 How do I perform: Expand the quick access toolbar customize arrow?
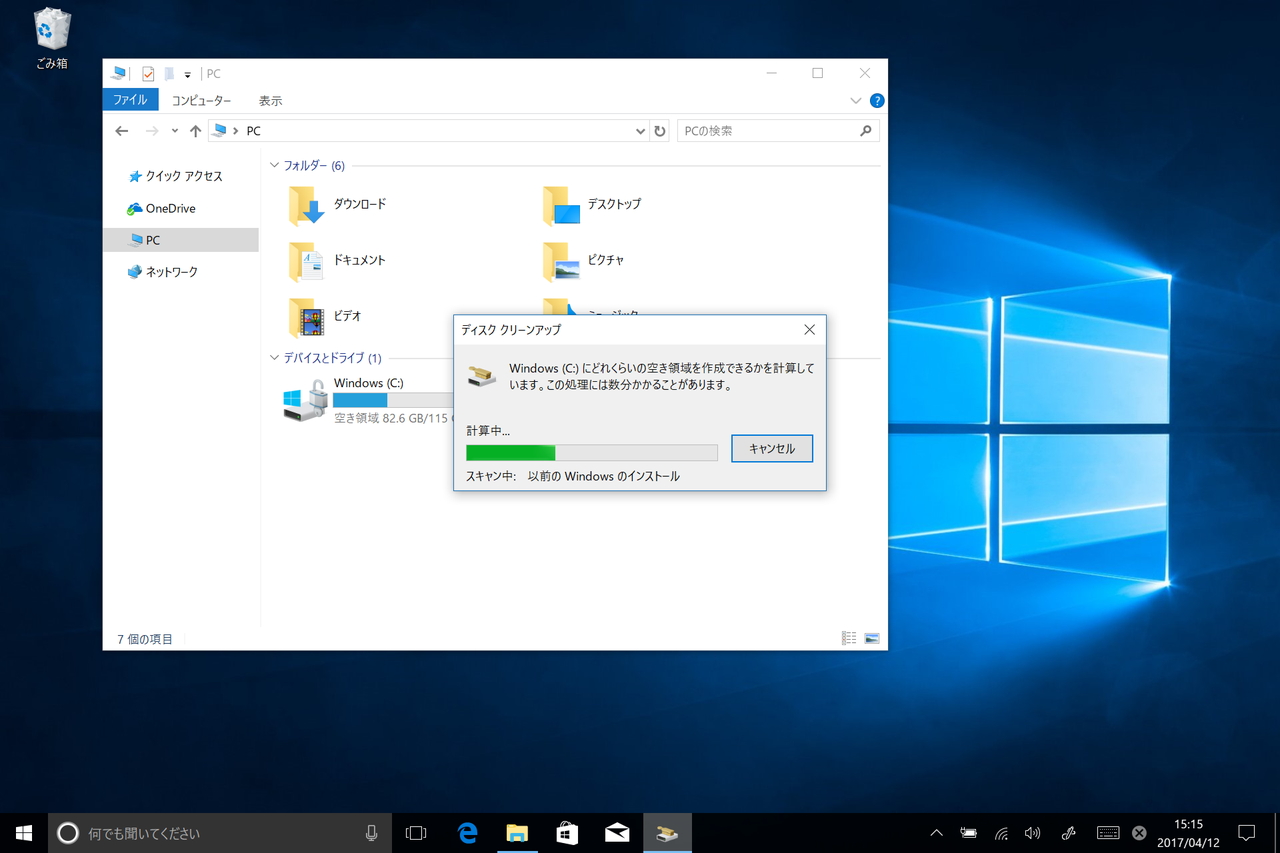[186, 73]
